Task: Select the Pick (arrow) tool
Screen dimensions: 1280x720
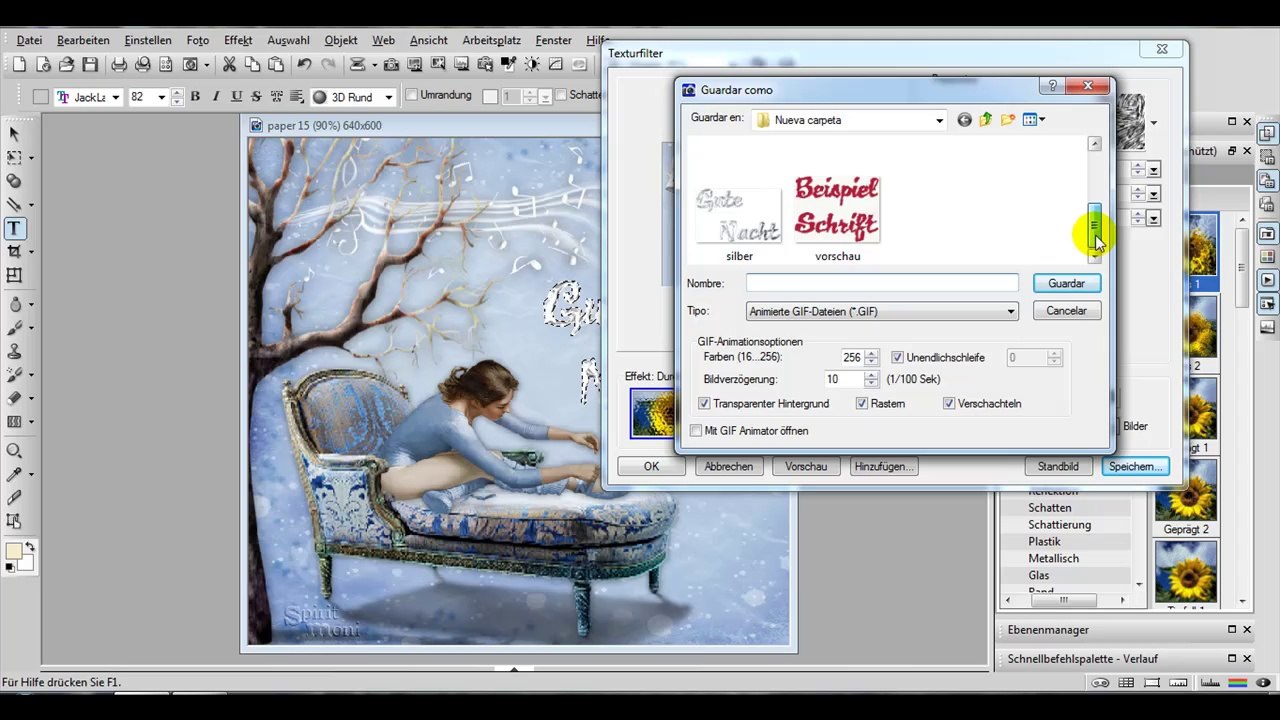Action: (15, 134)
